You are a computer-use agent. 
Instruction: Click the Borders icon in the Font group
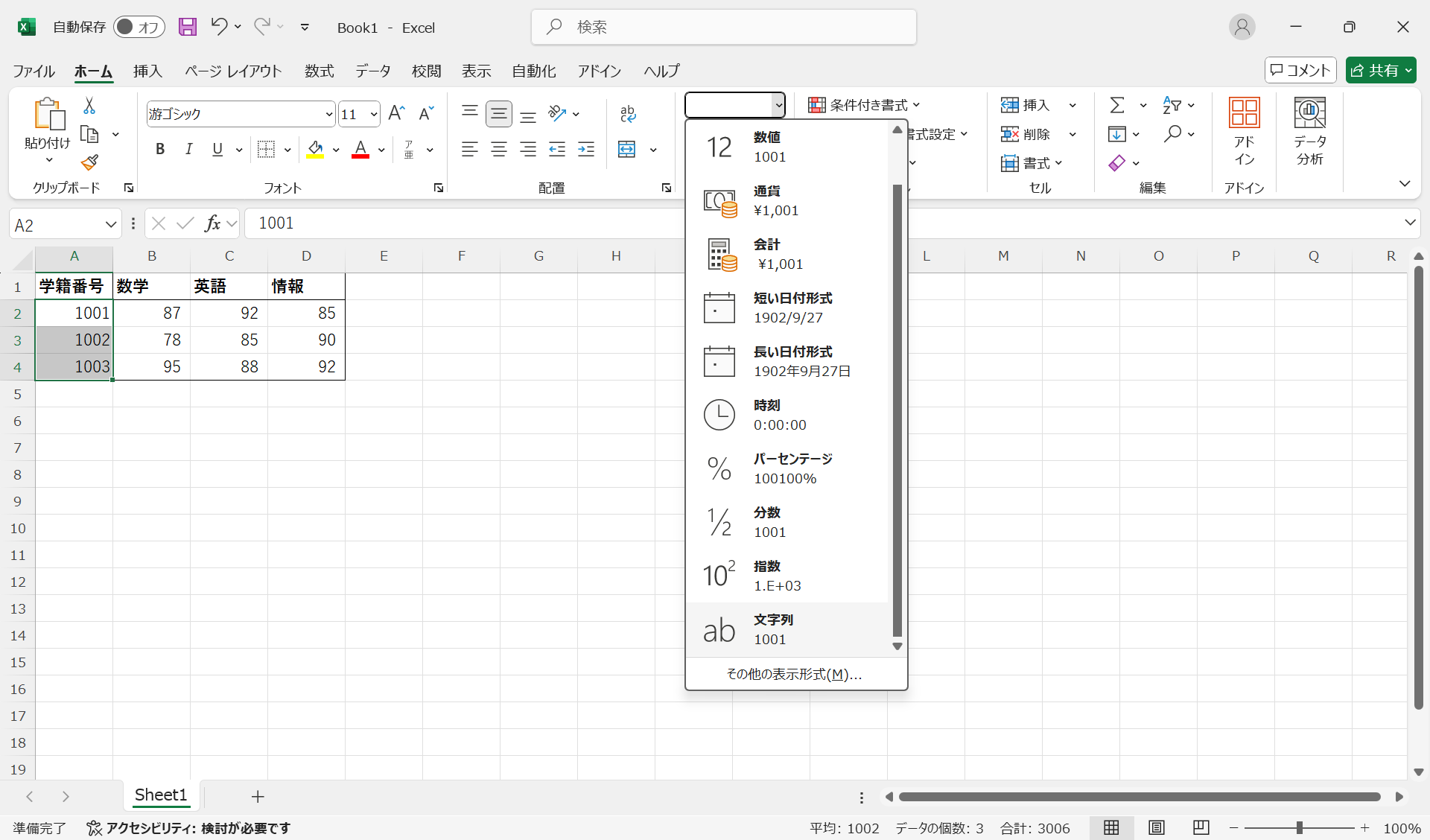[x=266, y=150]
